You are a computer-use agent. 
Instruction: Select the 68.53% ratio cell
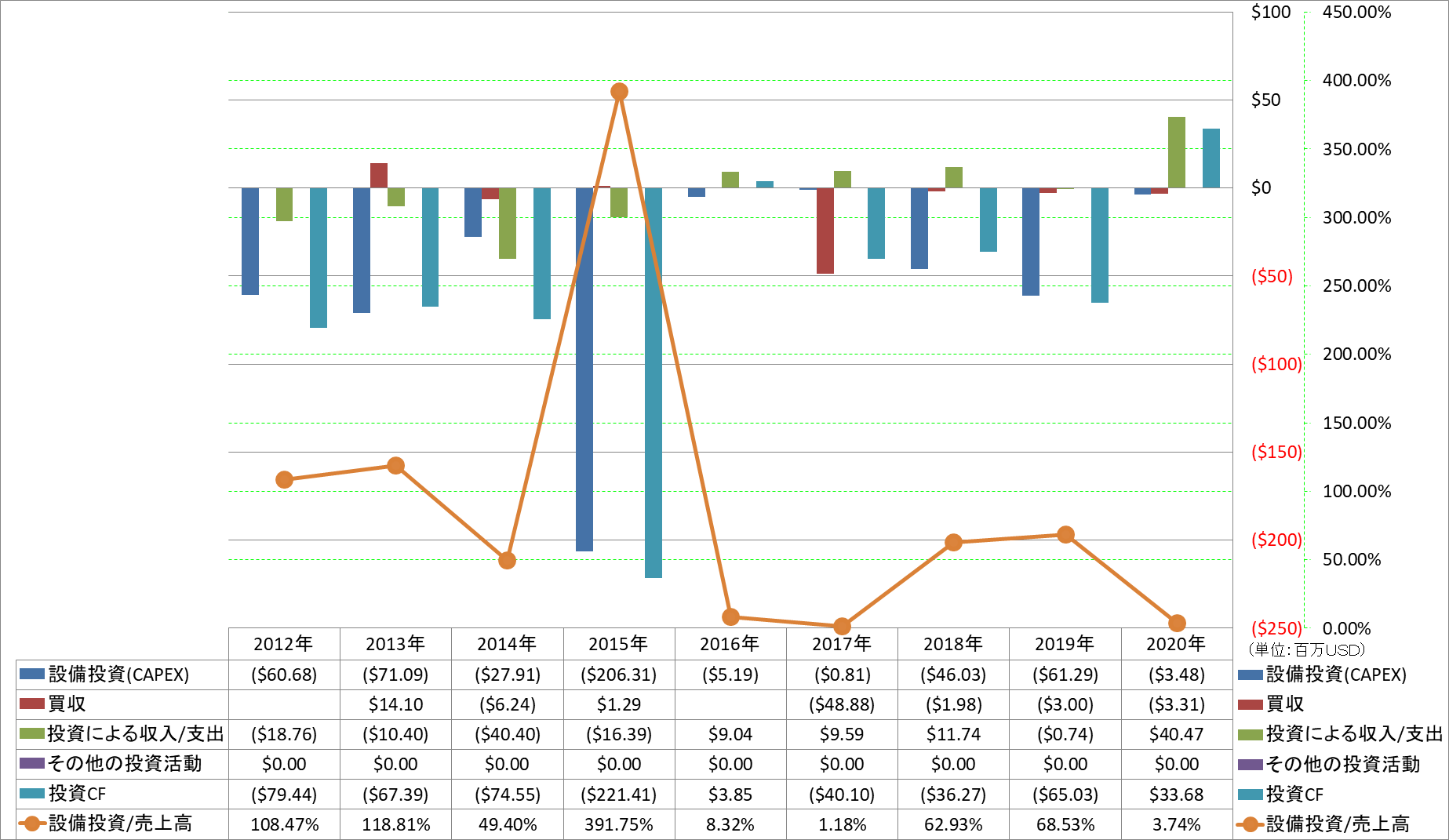point(1065,824)
